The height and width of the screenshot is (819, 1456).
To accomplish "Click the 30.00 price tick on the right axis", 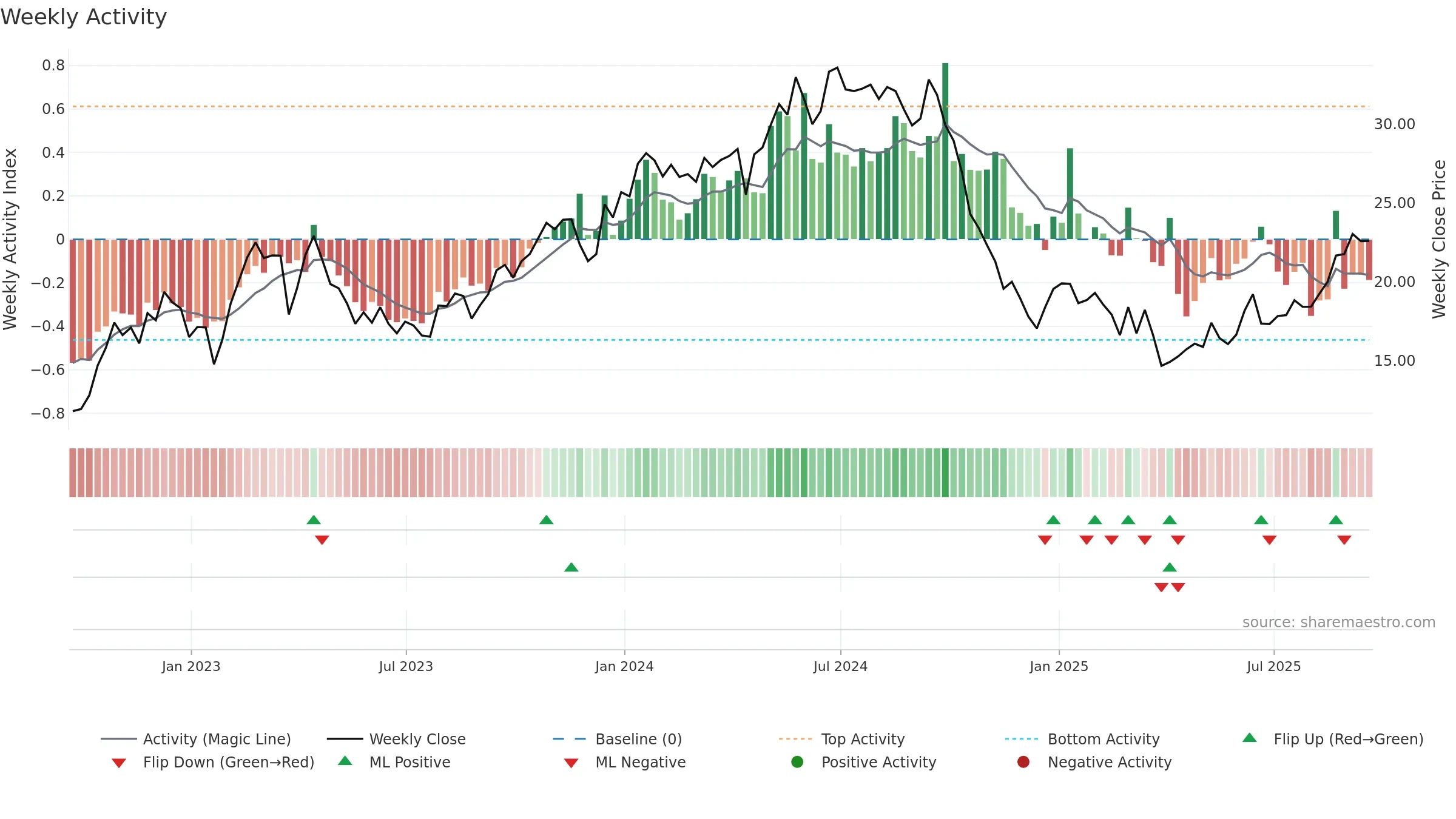I will tap(1395, 124).
